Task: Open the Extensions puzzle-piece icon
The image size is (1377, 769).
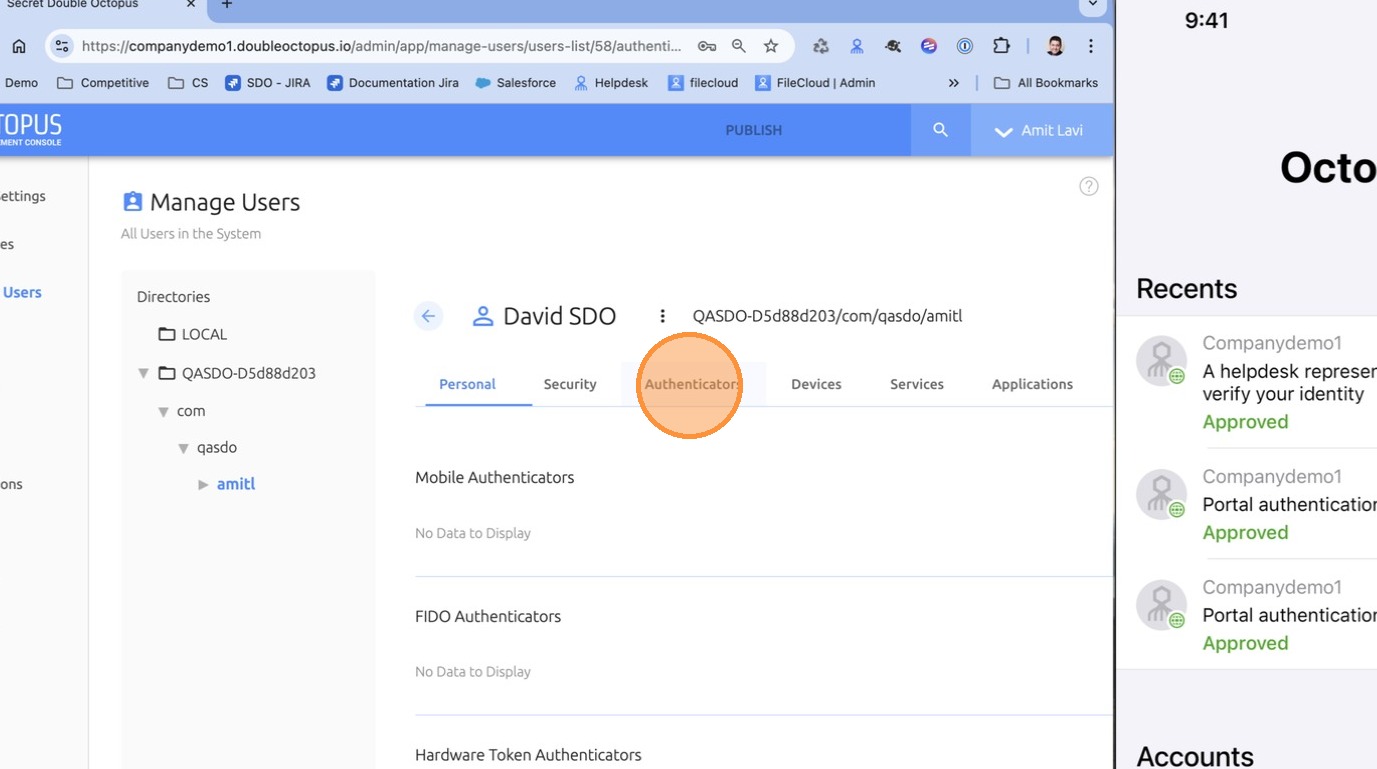Action: [x=1001, y=46]
